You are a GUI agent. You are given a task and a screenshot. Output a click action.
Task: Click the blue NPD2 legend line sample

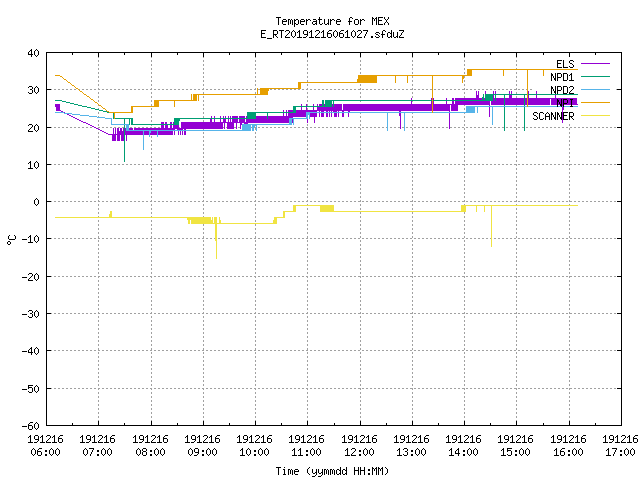(x=595, y=89)
